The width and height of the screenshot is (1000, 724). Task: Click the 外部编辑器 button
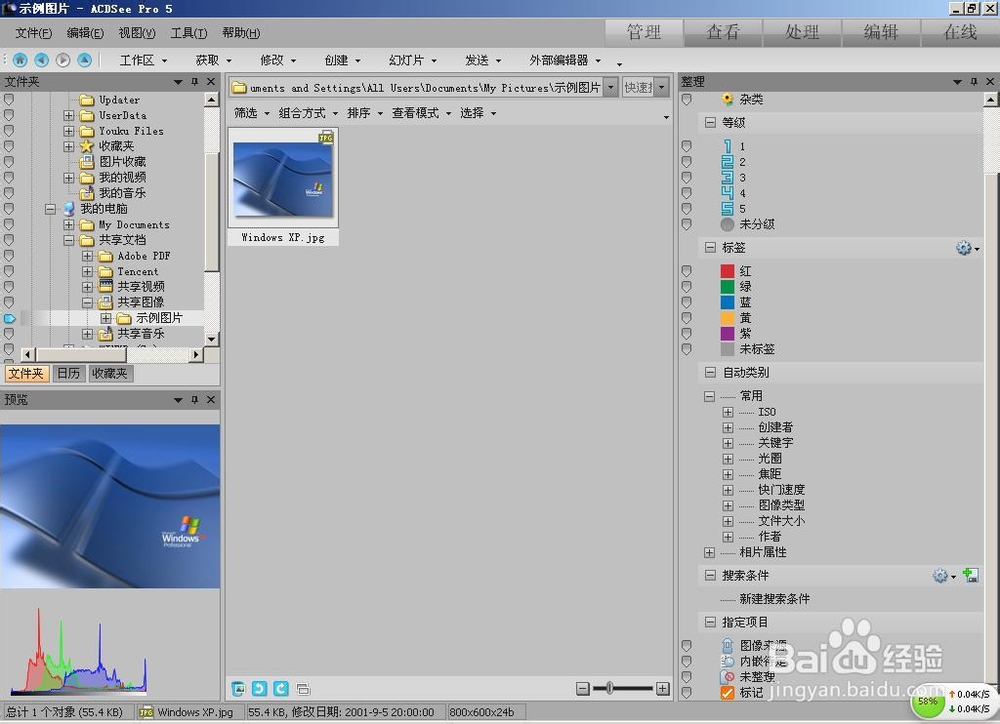coord(565,61)
